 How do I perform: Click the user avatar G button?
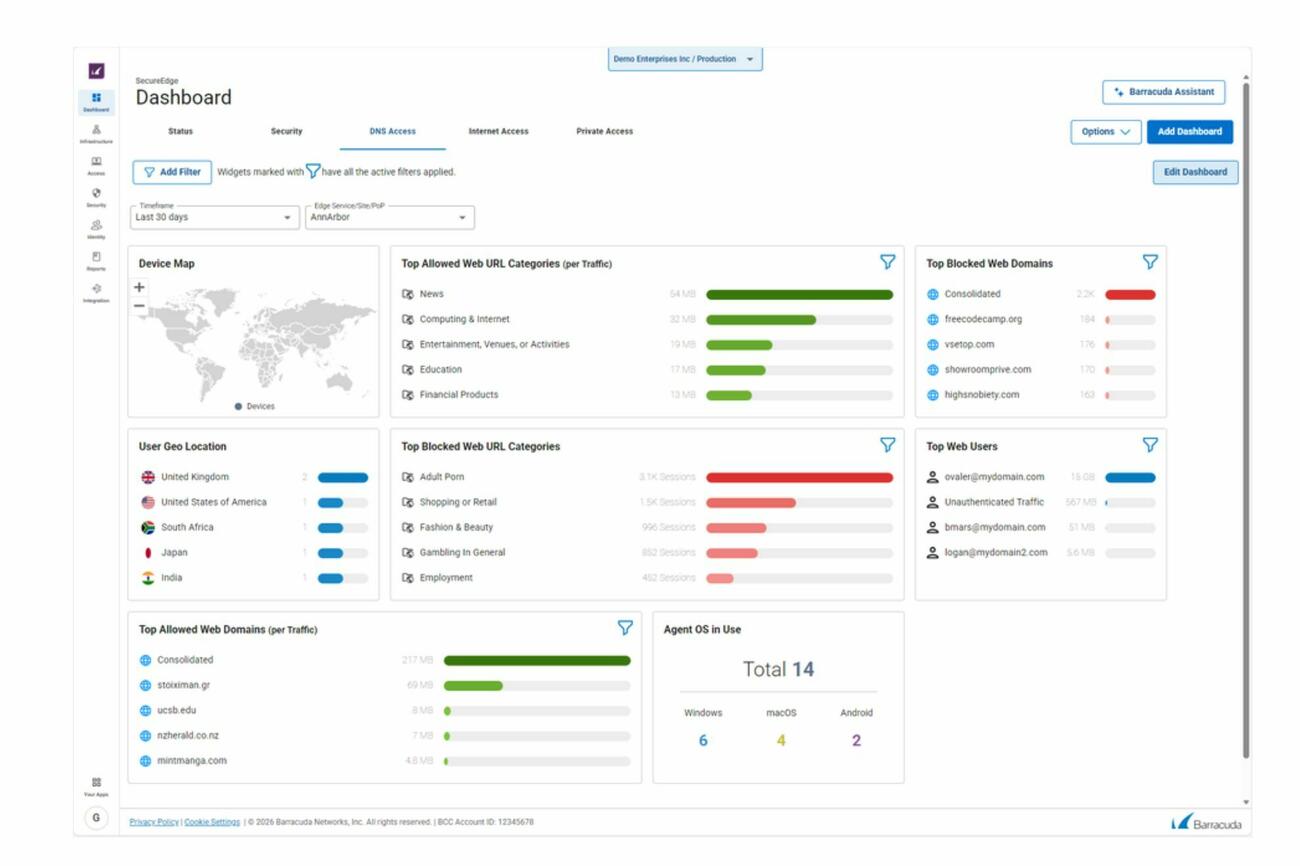[96, 818]
